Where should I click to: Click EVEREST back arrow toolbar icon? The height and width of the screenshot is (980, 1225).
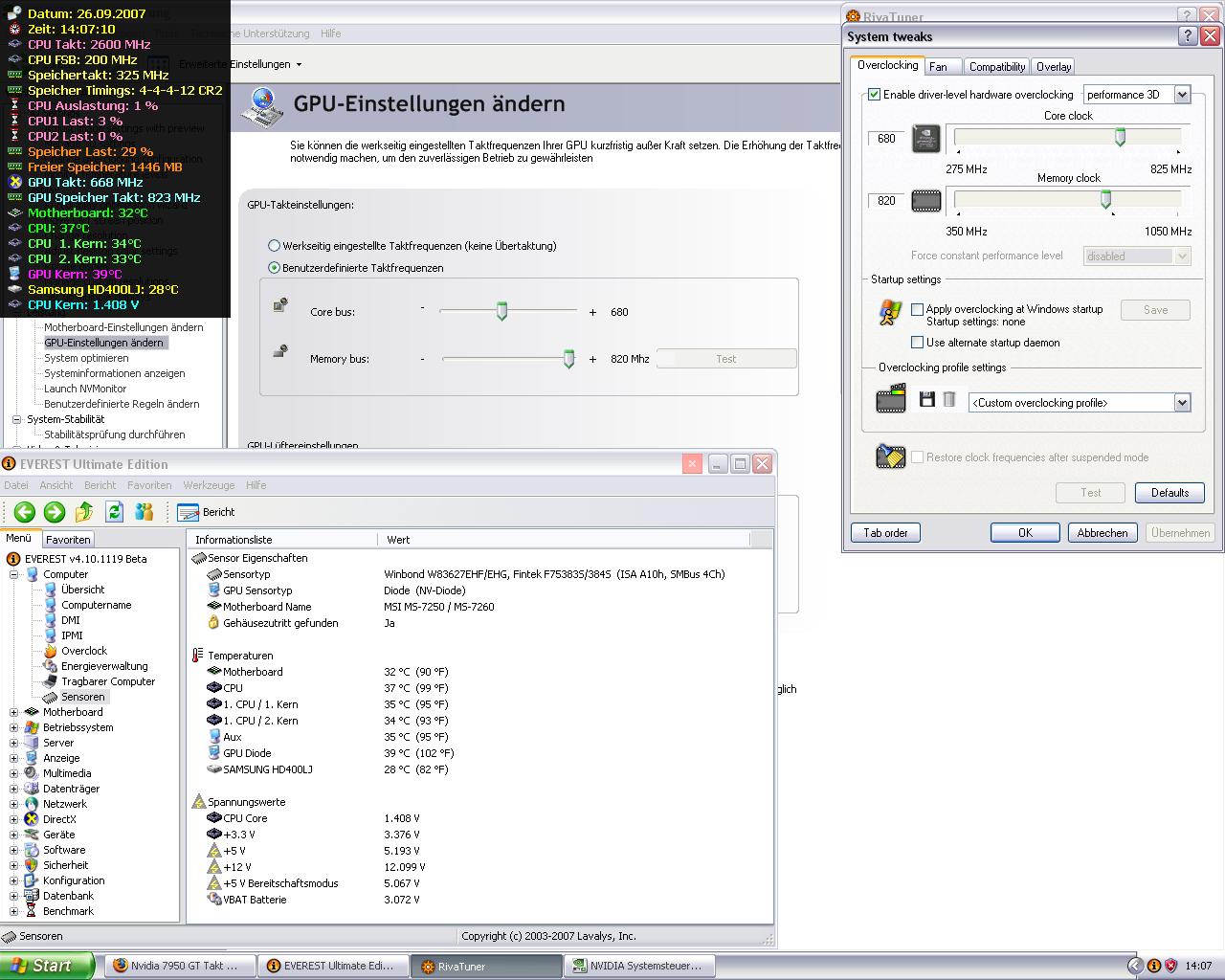(25, 512)
